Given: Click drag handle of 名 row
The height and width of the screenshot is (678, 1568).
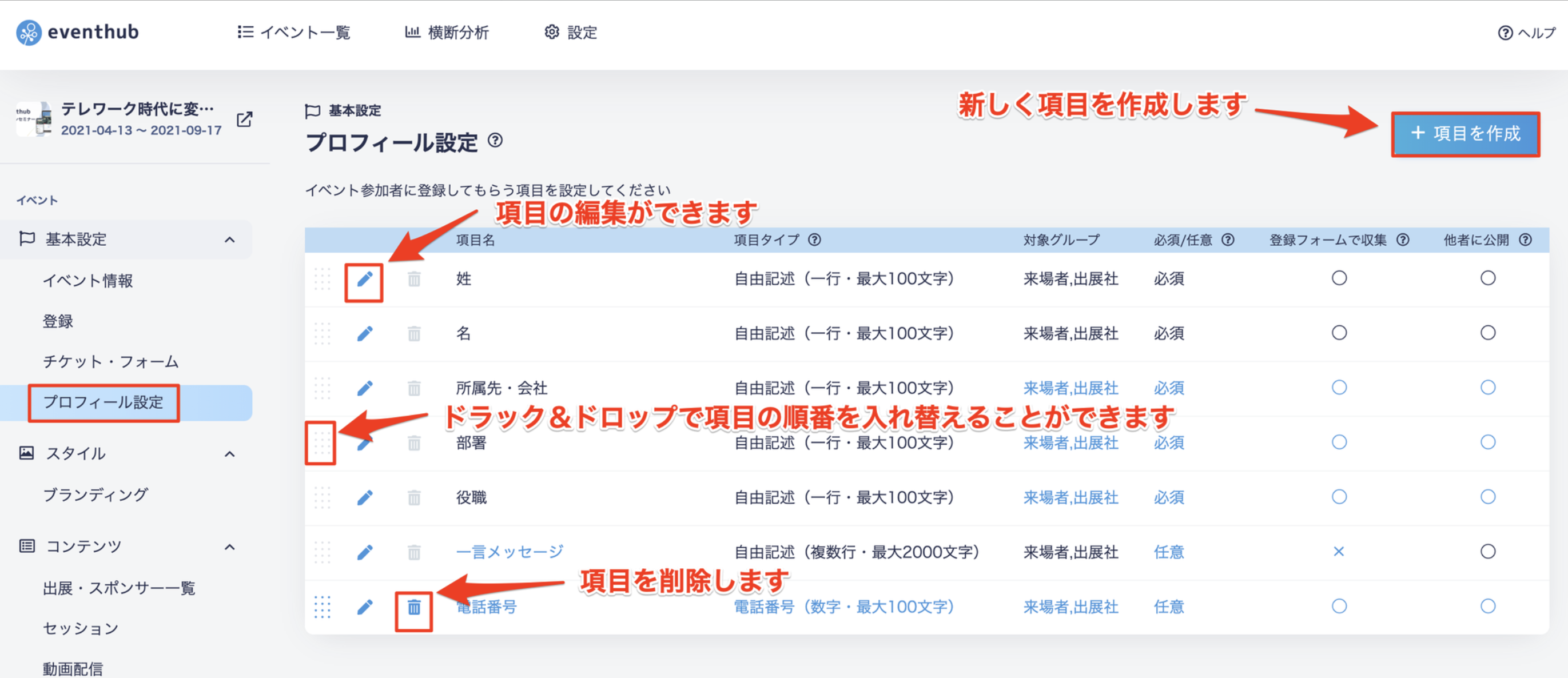Looking at the screenshot, I should tap(322, 333).
